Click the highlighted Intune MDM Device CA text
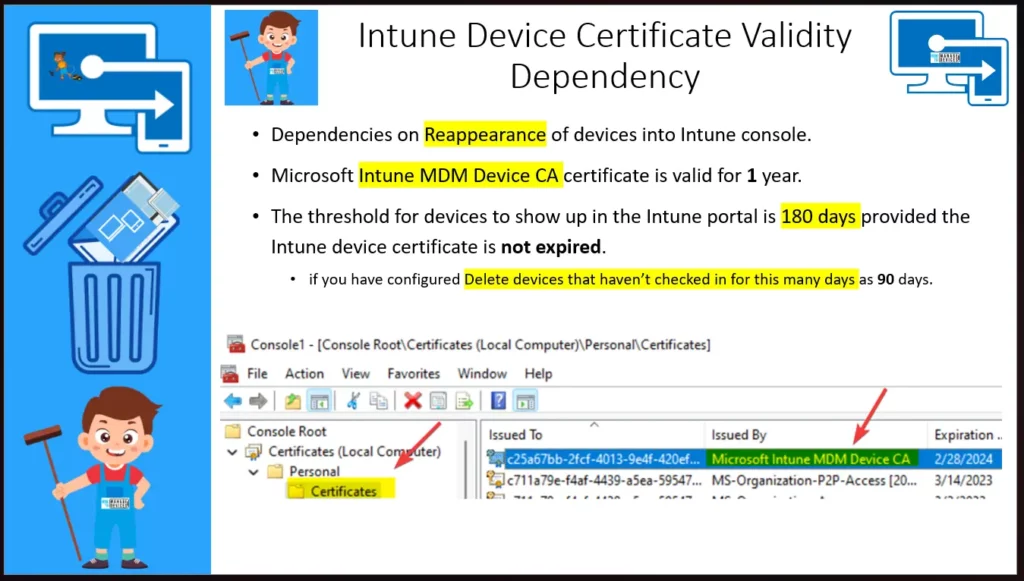The height and width of the screenshot is (581, 1024). tap(460, 176)
